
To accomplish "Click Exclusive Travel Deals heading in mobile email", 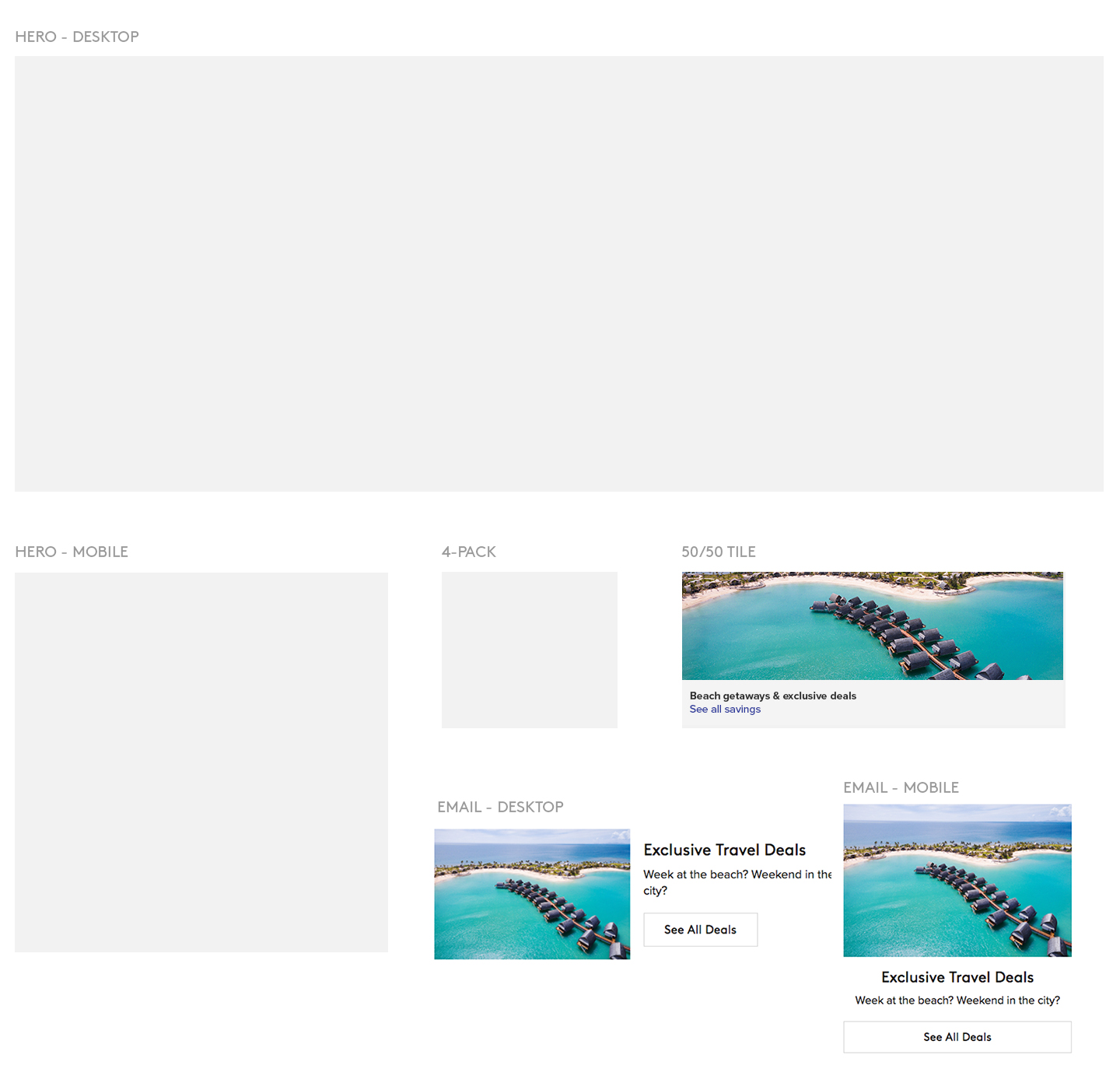I will [957, 977].
